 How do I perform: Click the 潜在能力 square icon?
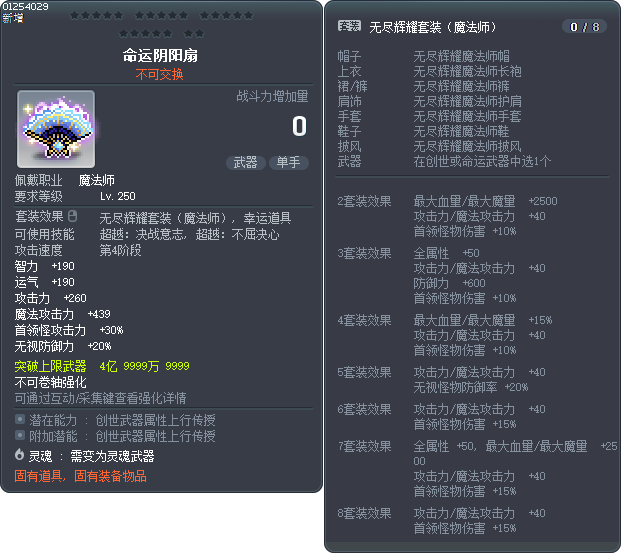tap(20, 419)
